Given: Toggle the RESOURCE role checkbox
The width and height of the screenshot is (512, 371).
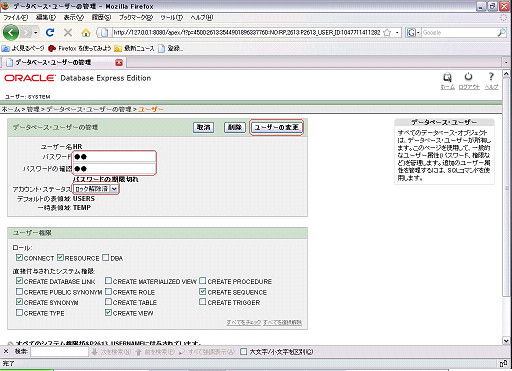Looking at the screenshot, I should (x=60, y=258).
